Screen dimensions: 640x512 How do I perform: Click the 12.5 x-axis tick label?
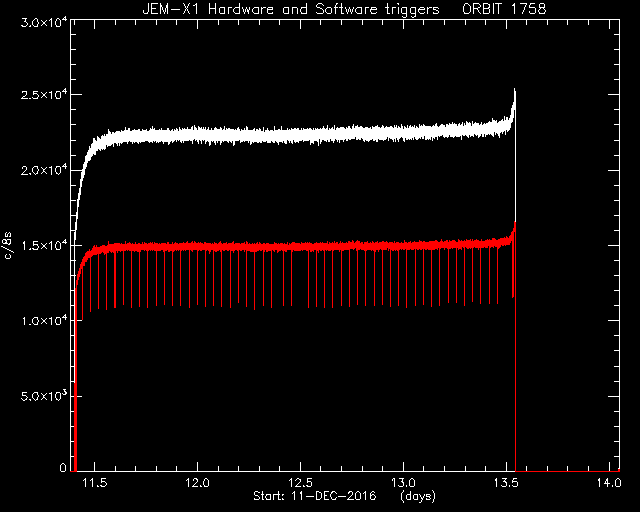pos(300,483)
